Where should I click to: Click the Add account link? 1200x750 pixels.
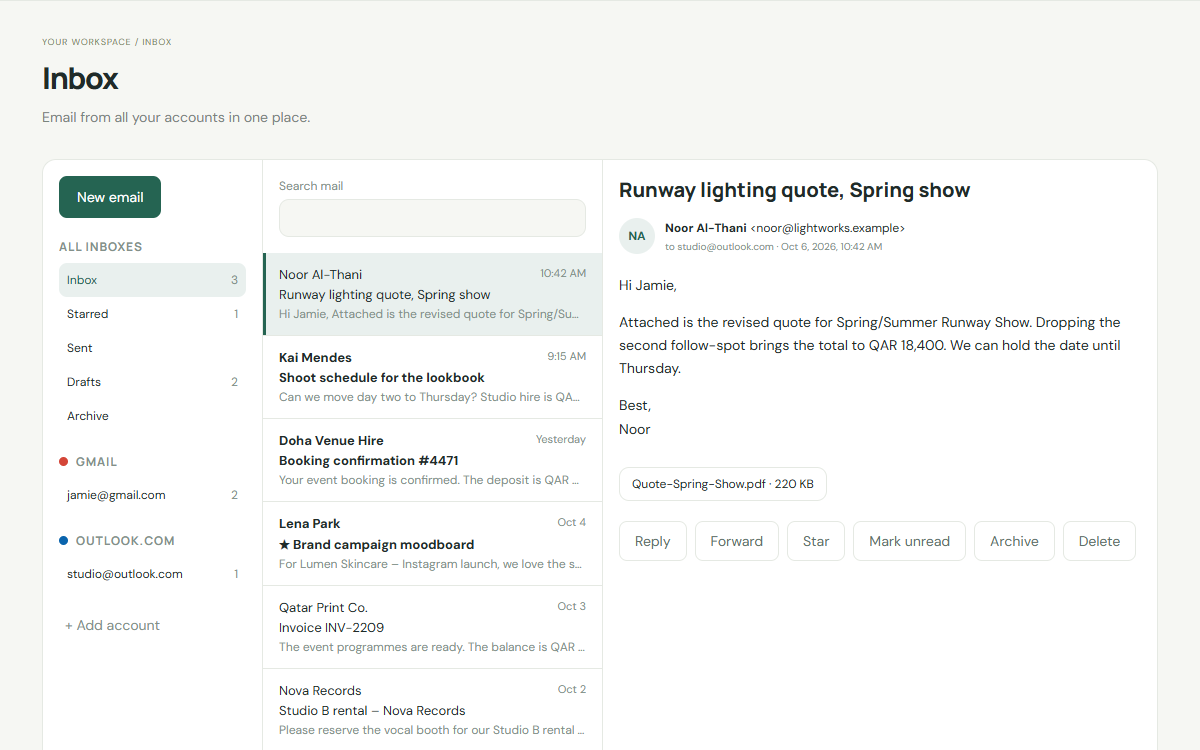(x=112, y=625)
